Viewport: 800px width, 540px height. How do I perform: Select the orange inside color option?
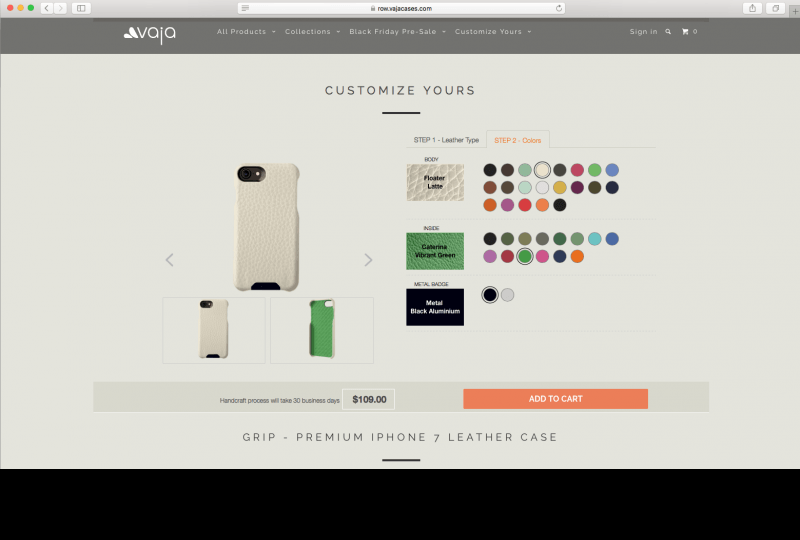pos(577,256)
